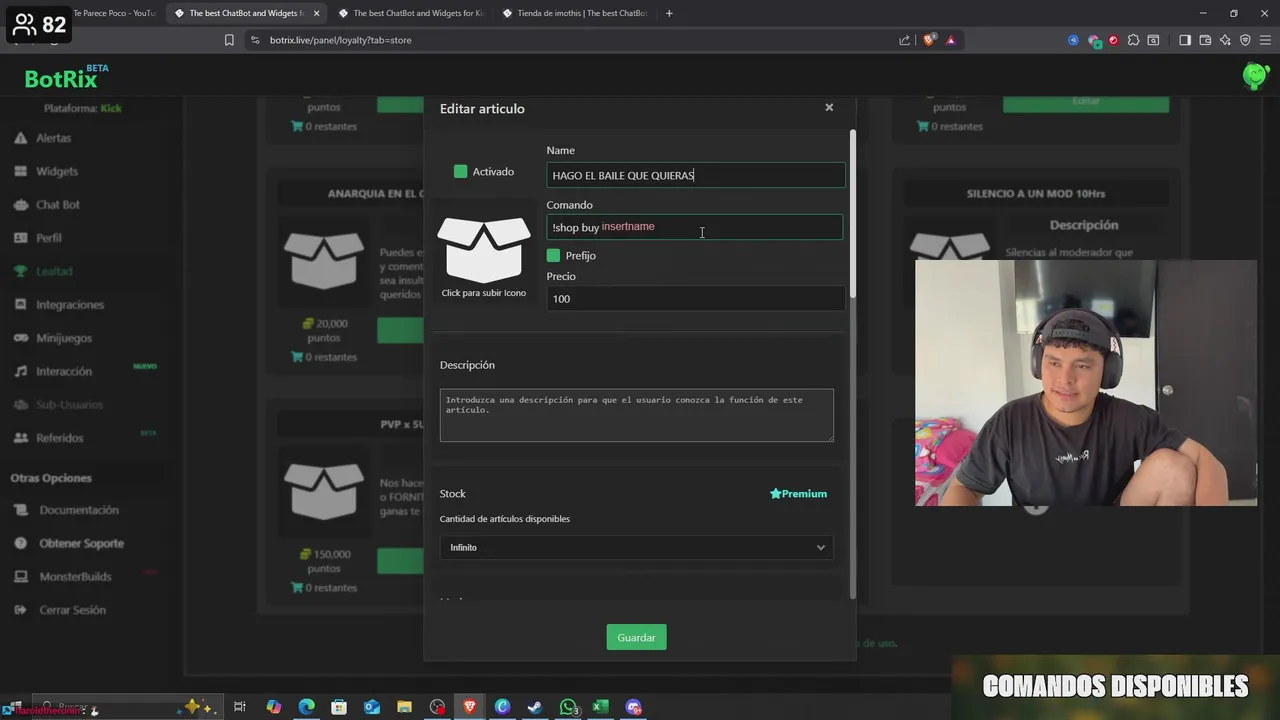Click the Leo AI sparkle icon in toolbar

[1225, 40]
